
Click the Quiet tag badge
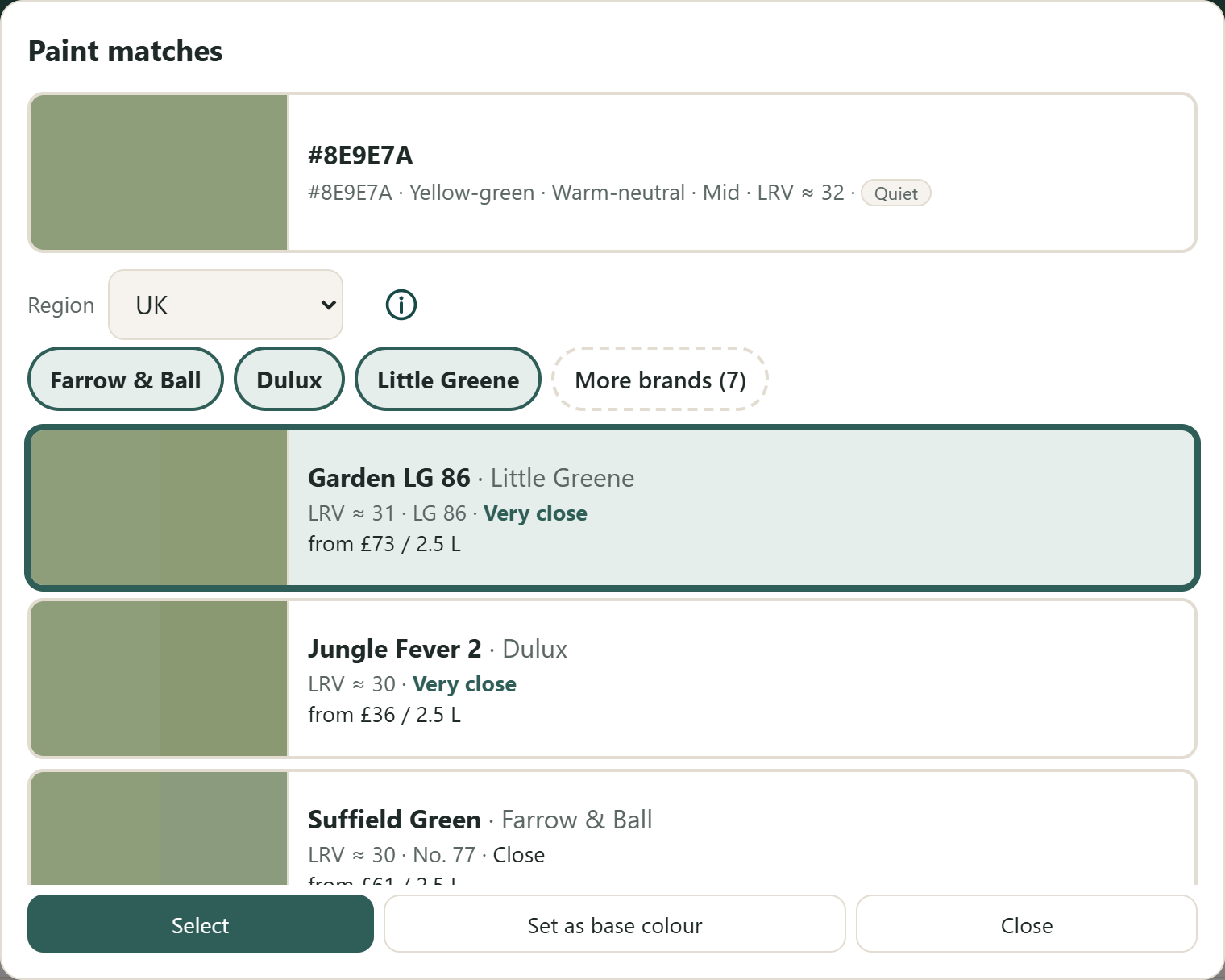click(x=896, y=193)
